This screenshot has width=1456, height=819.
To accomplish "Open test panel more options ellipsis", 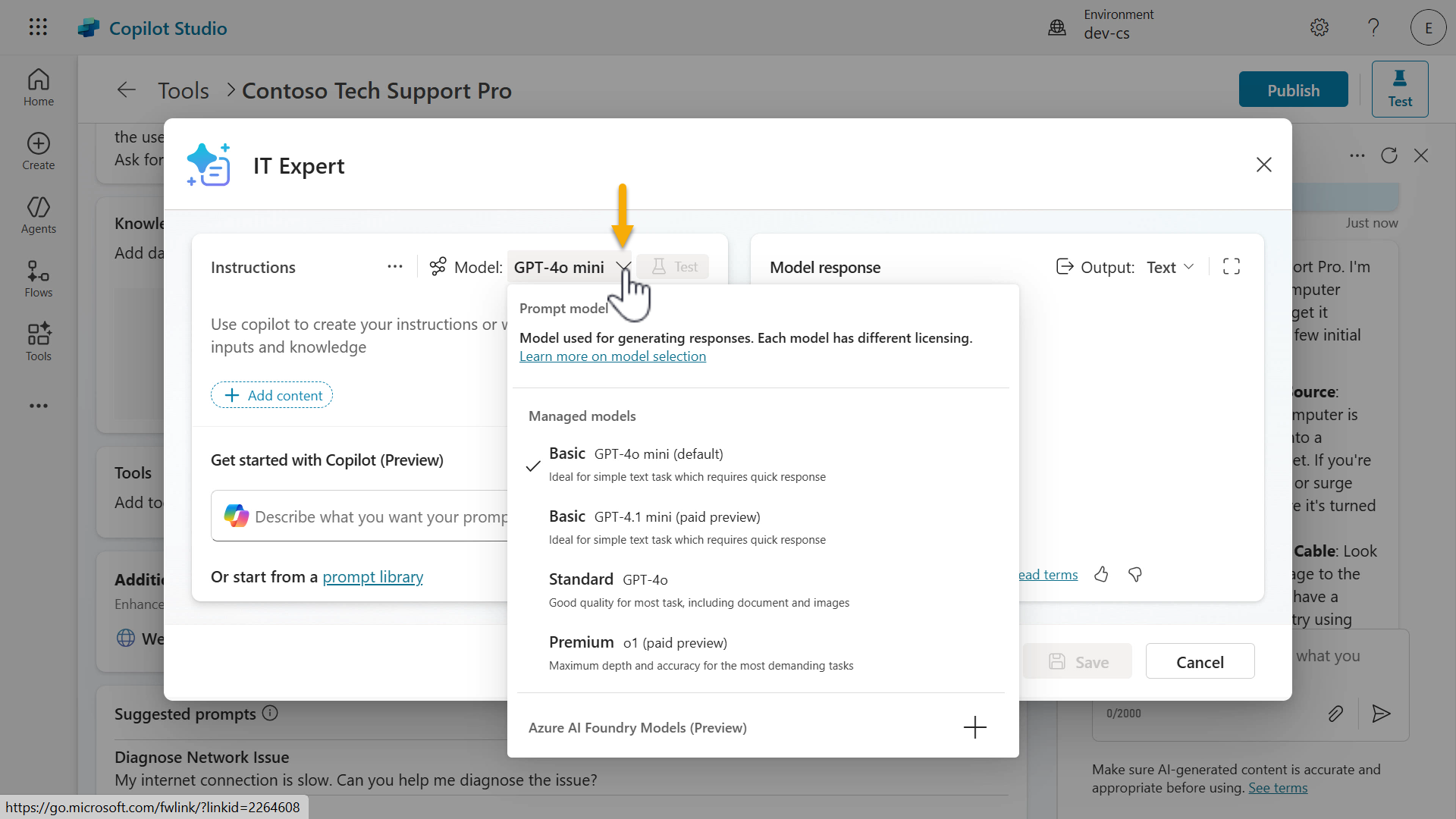I will tap(1357, 155).
